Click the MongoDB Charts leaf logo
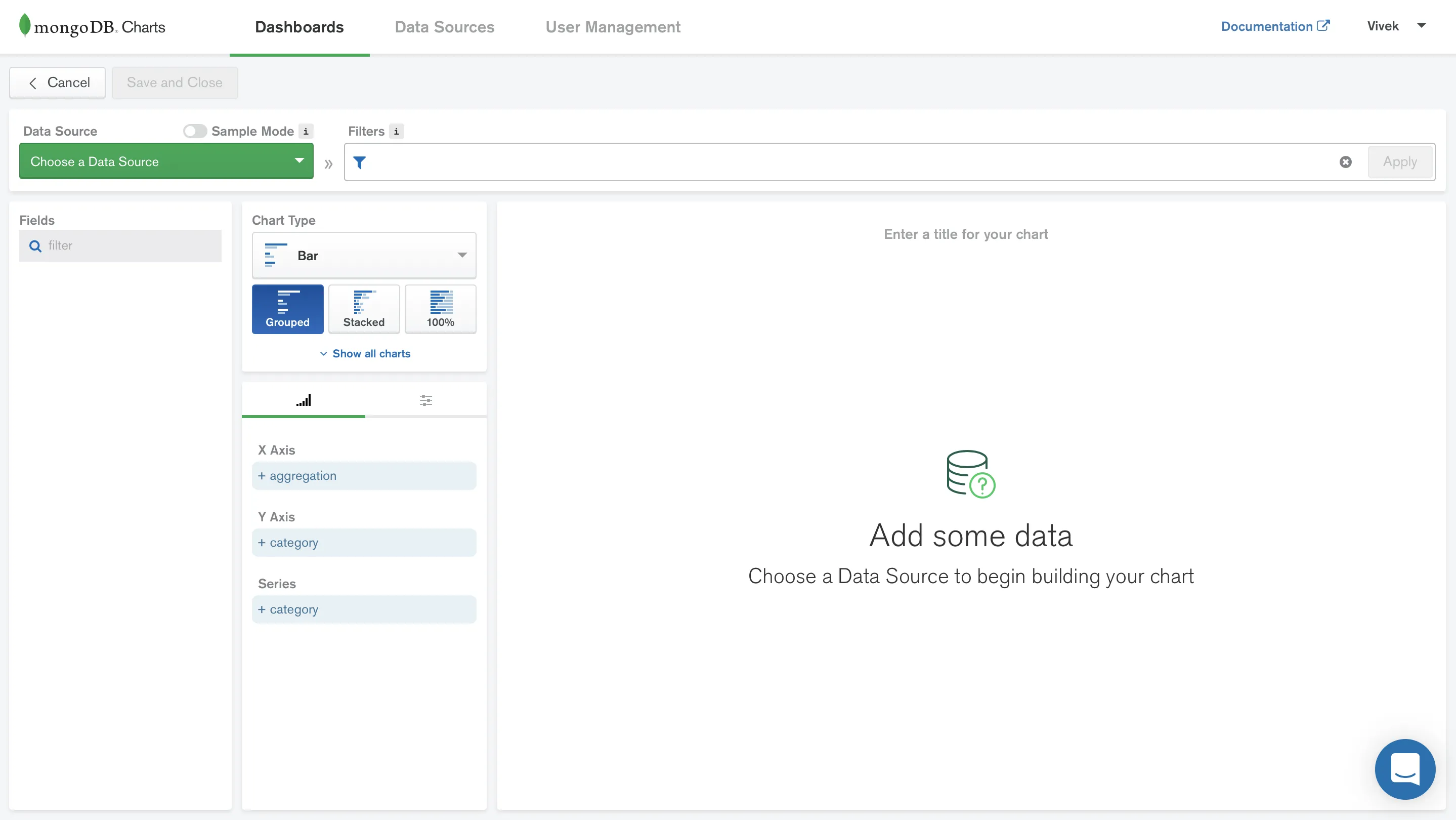Image resolution: width=1456 pixels, height=820 pixels. click(25, 25)
